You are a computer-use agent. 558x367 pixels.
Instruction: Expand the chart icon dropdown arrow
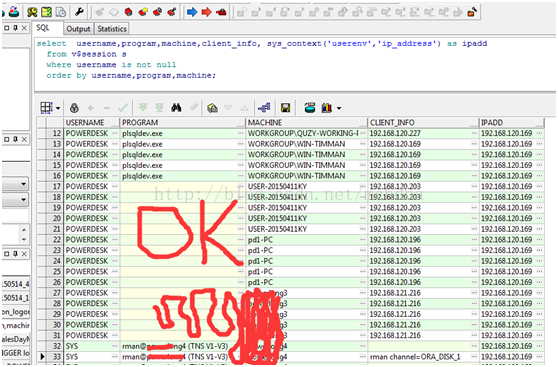coord(339,108)
